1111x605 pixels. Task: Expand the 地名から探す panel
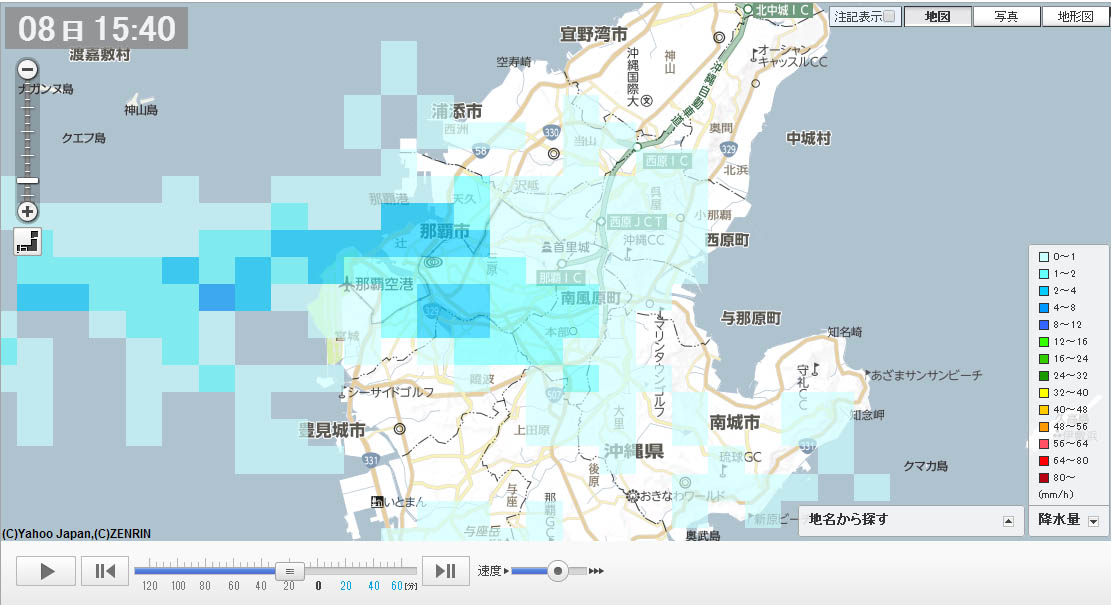[x=1008, y=520]
